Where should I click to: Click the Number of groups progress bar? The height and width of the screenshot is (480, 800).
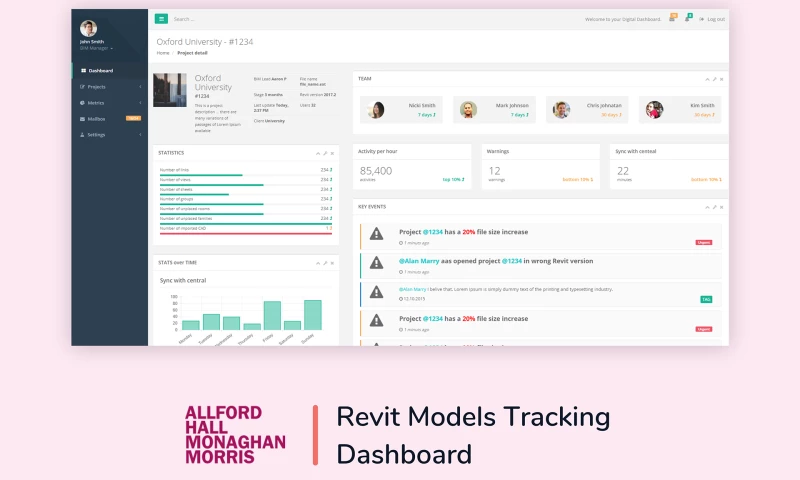(212, 204)
